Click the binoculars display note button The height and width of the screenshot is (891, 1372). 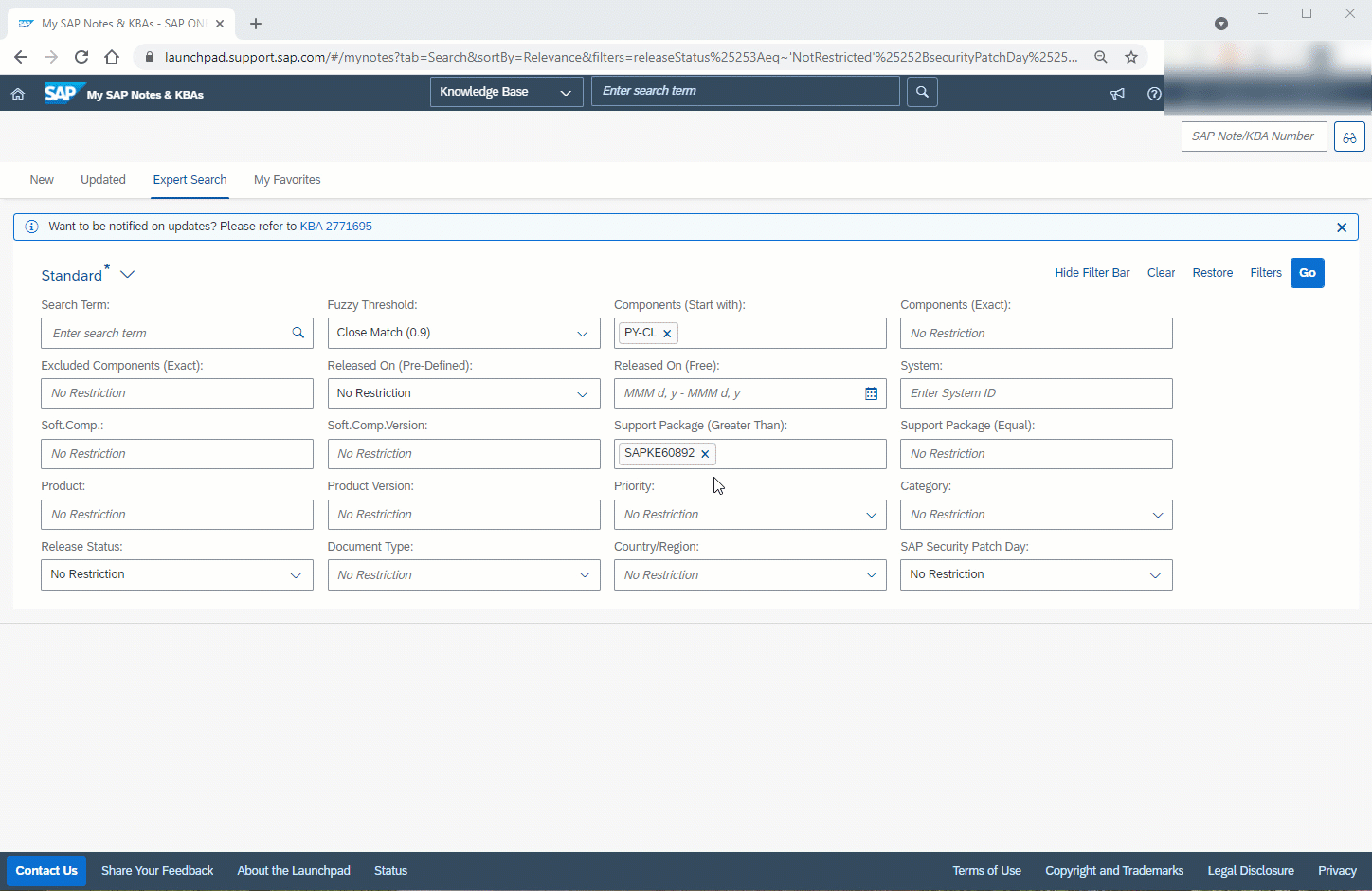tap(1348, 136)
